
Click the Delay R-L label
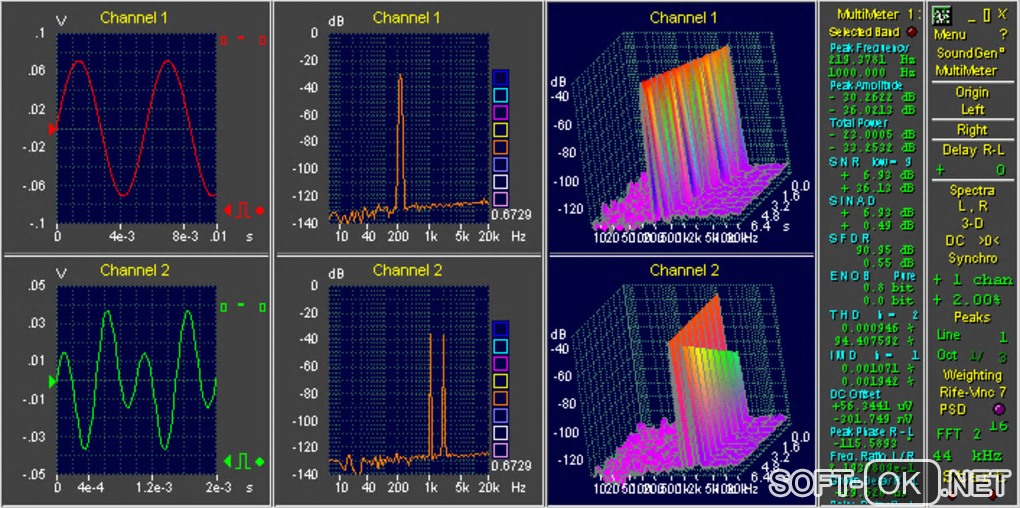pyautogui.click(x=973, y=150)
